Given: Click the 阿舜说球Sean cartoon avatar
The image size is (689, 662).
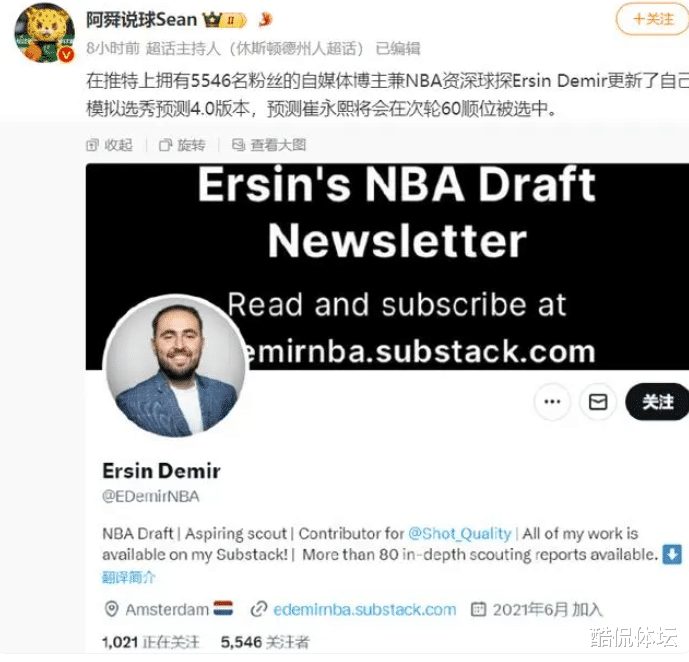Looking at the screenshot, I should point(44,33).
